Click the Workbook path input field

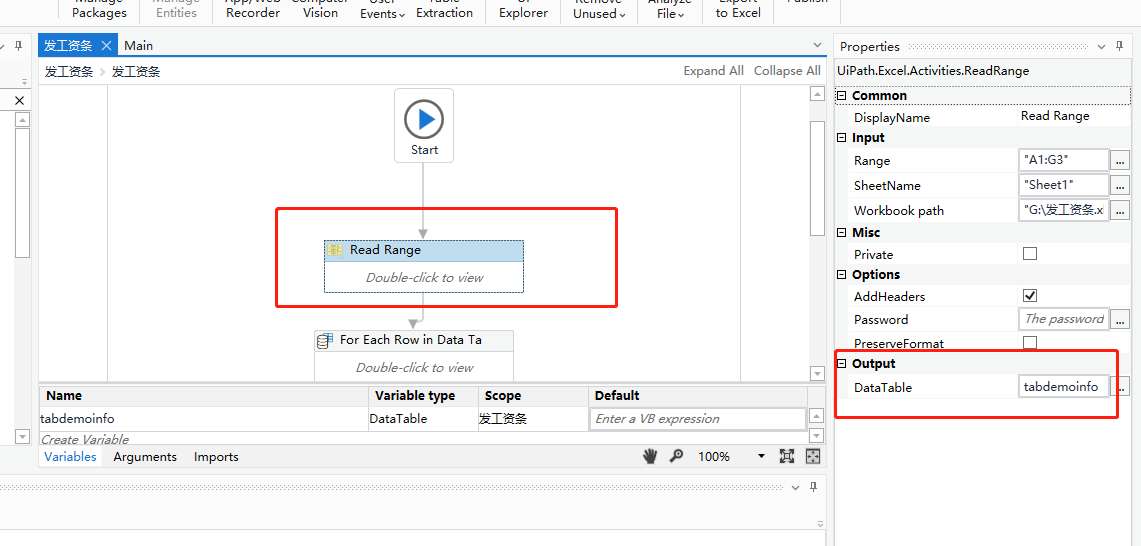coord(1064,210)
